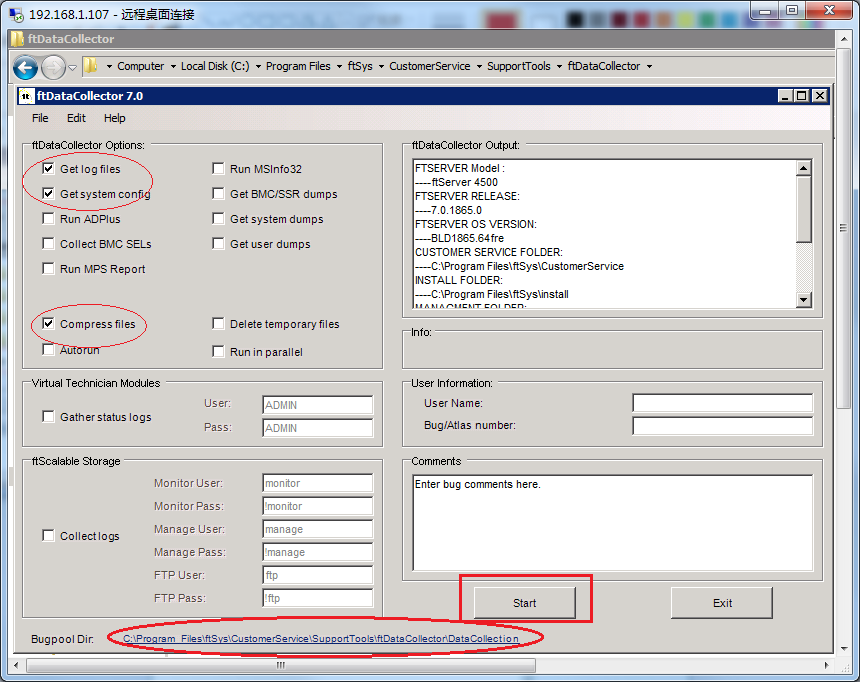Screen dimensions: 860x682
Task: Click the Start button
Action: coord(525,603)
